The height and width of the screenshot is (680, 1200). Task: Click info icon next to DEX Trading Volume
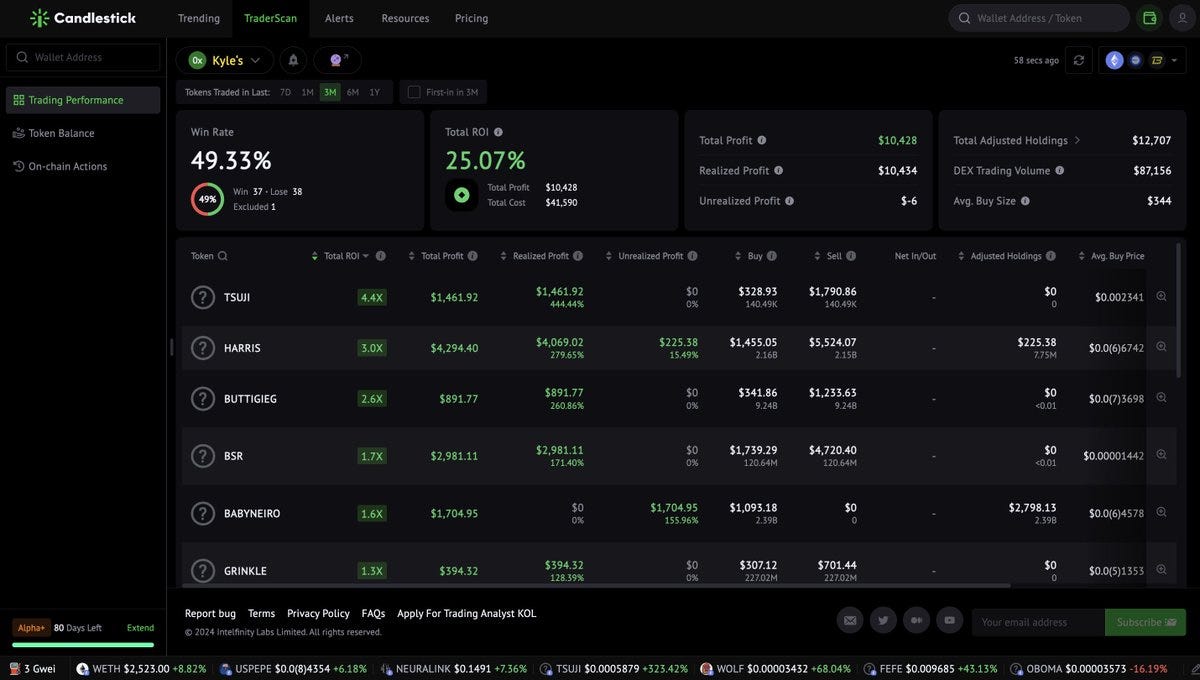(1059, 171)
